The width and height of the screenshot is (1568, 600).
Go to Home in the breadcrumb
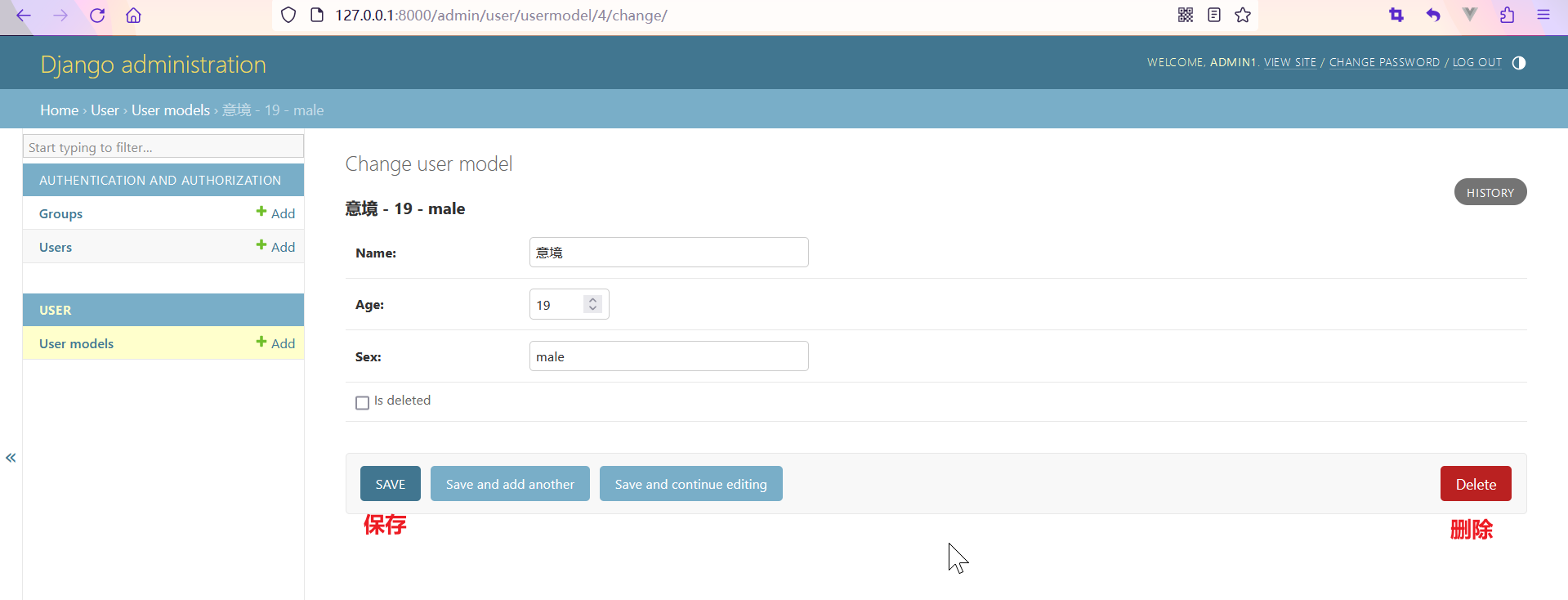(60, 110)
